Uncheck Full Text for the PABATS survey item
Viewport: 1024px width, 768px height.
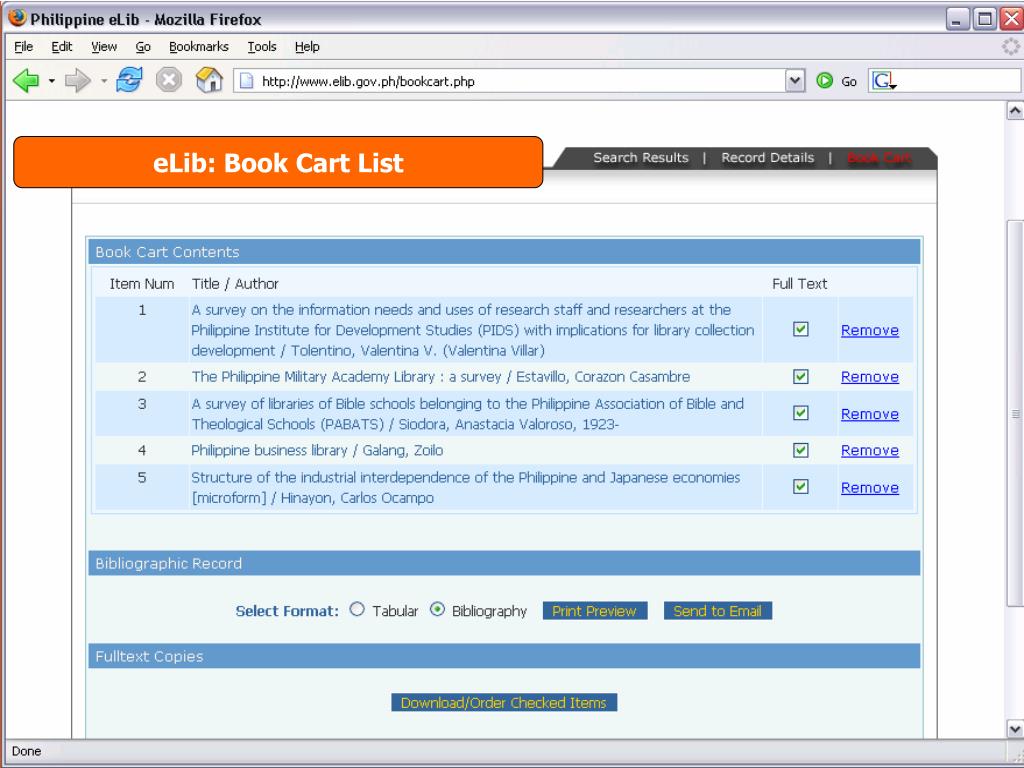[x=801, y=413]
